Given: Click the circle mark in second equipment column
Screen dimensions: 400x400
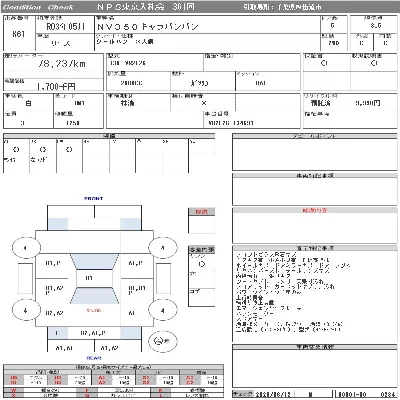Looking at the screenshot, I should [43, 150].
